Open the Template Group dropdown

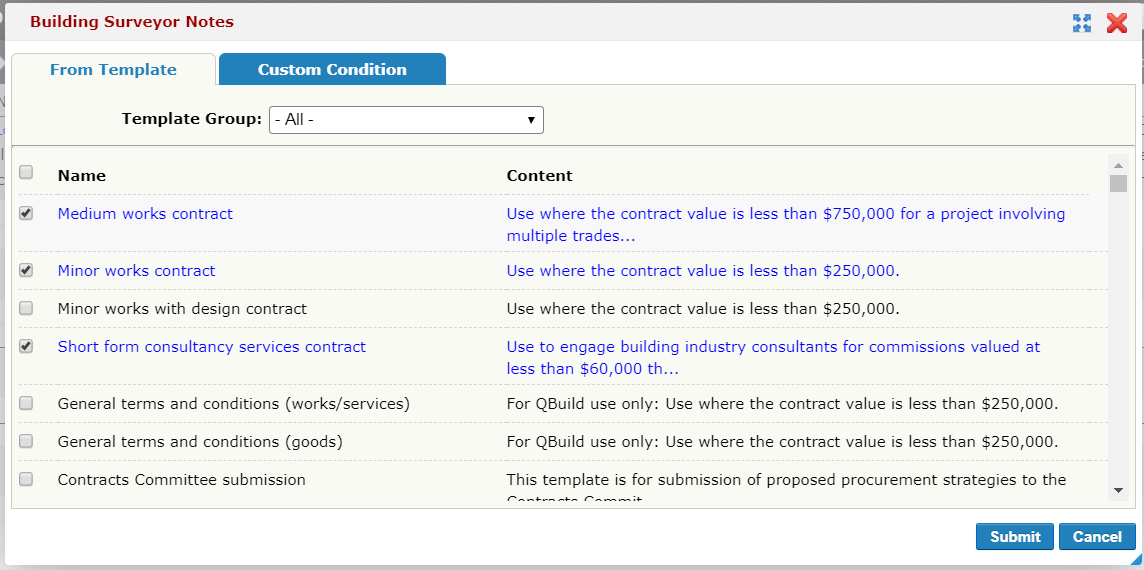click(x=406, y=120)
